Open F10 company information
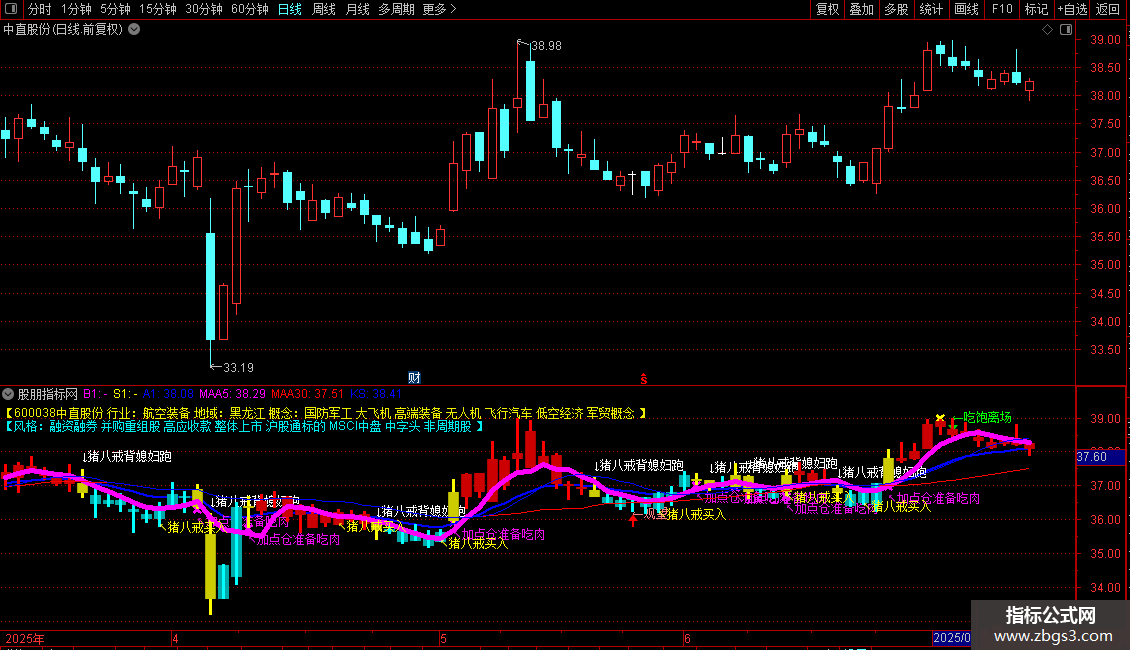 1002,9
